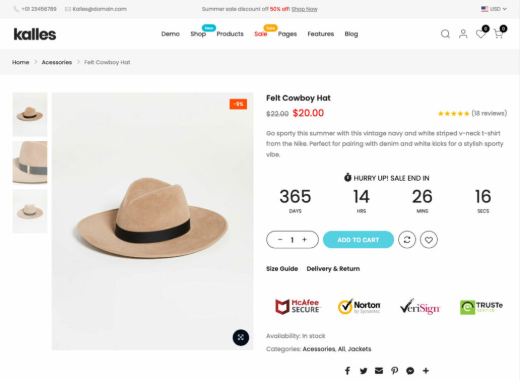This screenshot has height=380, width=520.
Task: View wishlist via header heart icon
Action: [480, 34]
